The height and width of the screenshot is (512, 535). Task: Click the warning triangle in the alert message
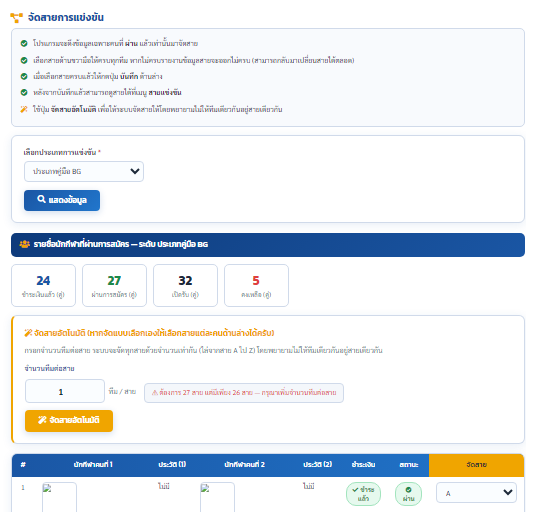pos(155,393)
